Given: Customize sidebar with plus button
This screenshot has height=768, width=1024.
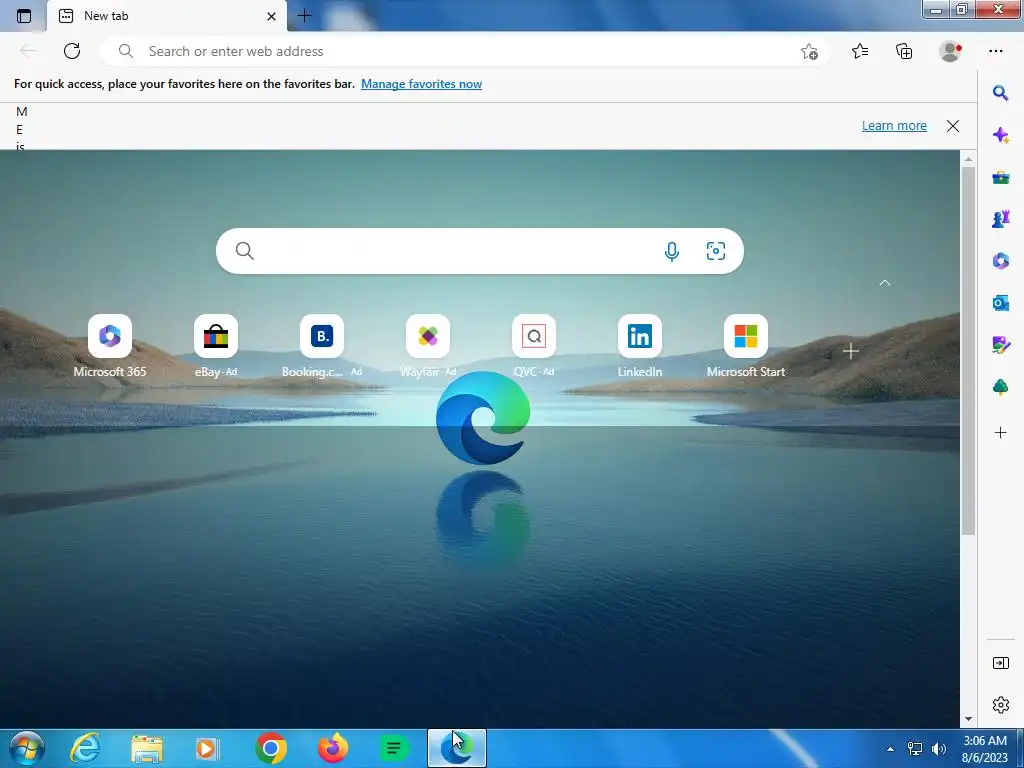Looking at the screenshot, I should coord(1000,432).
